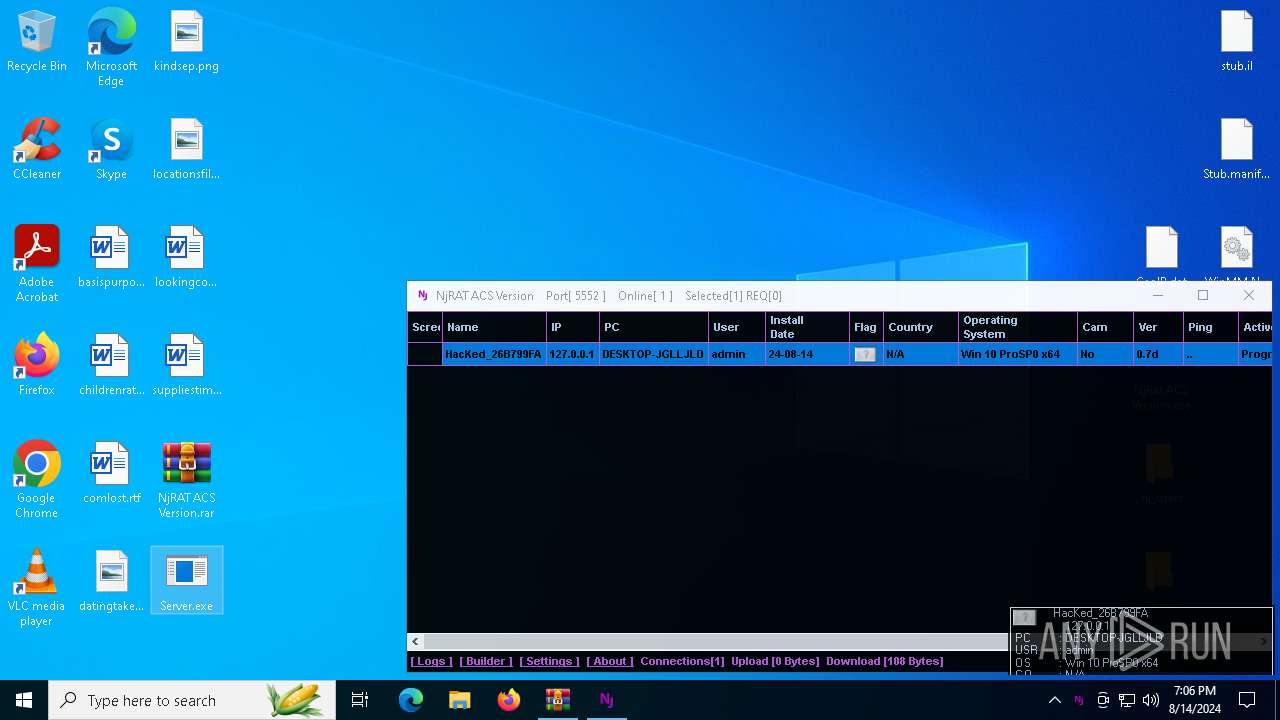Open the volume control in system tray
Viewport: 1280px width, 720px height.
[x=1151, y=700]
